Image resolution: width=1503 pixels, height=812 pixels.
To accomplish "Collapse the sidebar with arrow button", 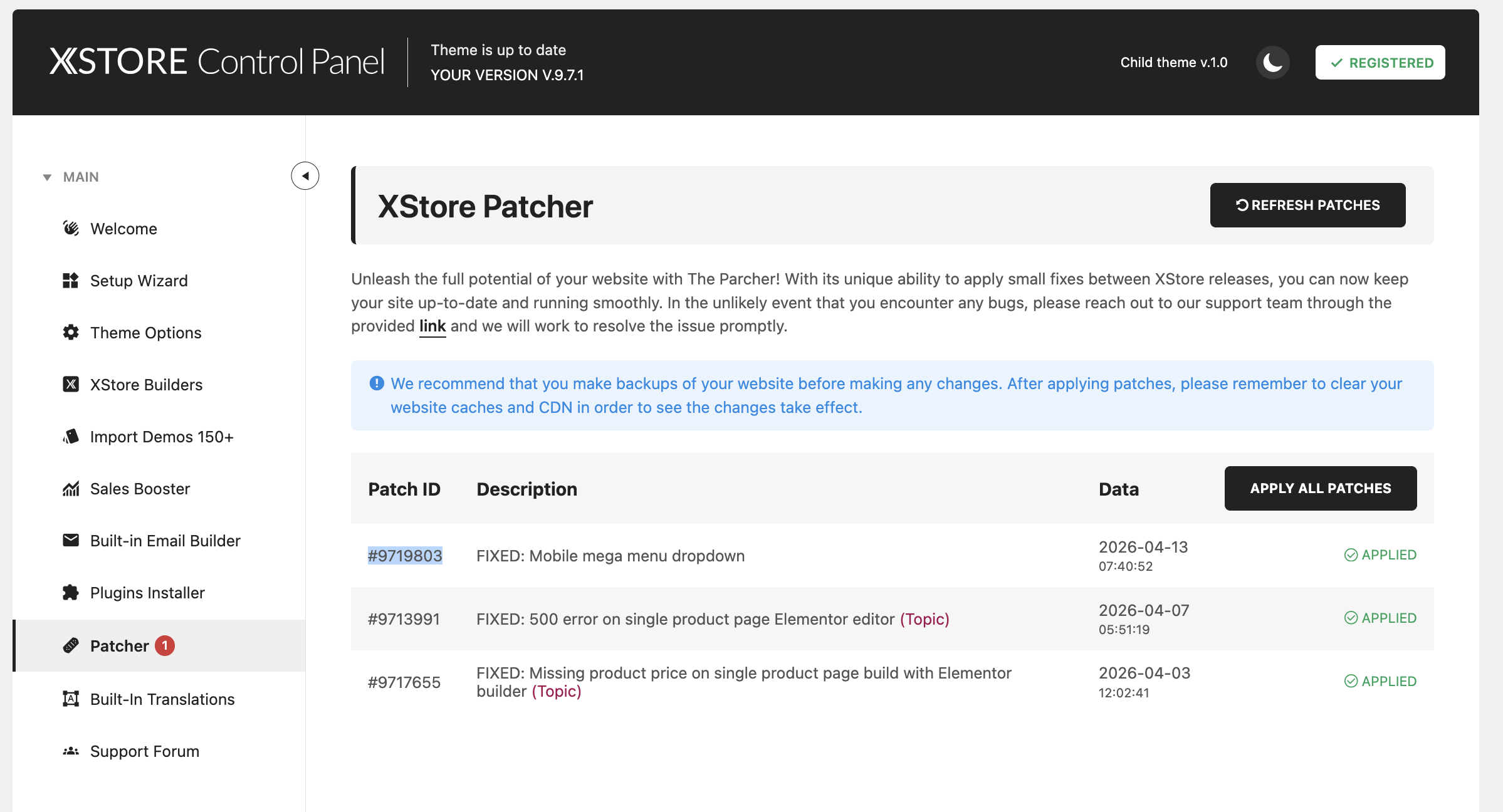I will click(305, 176).
